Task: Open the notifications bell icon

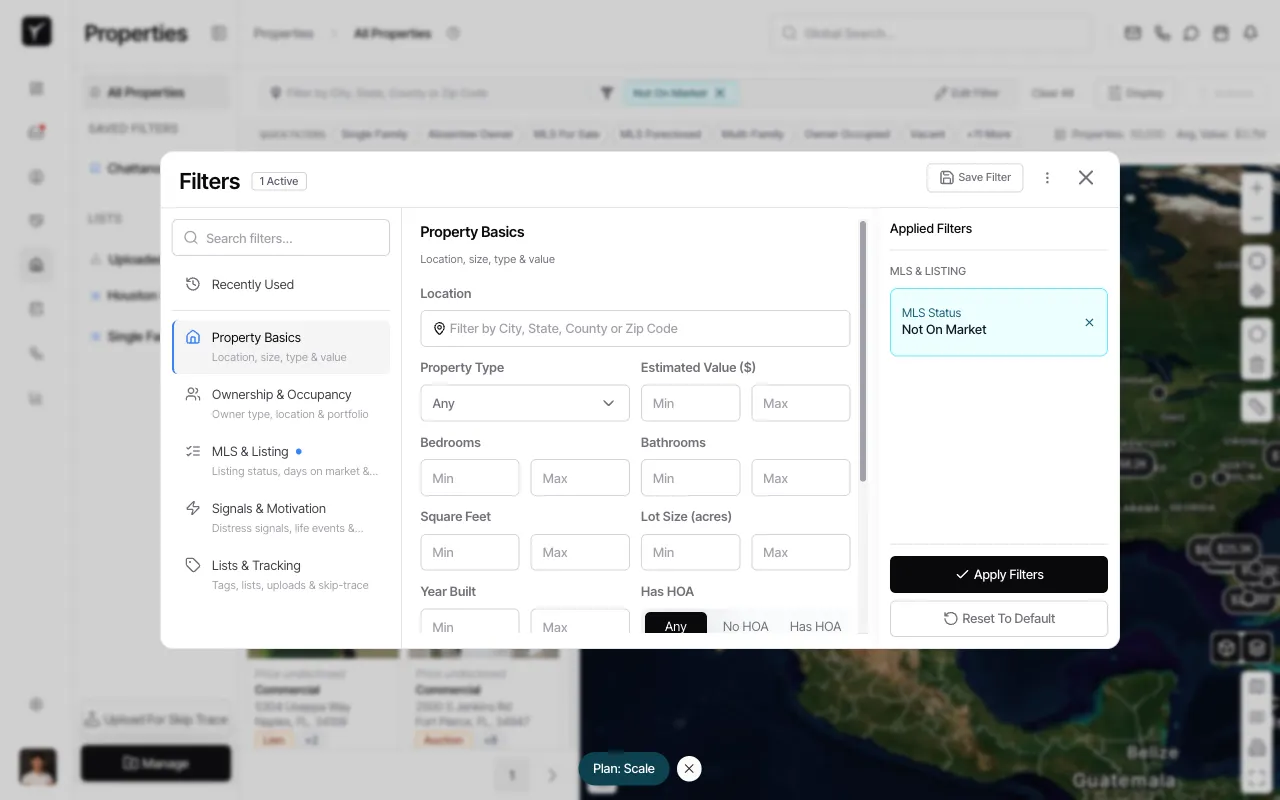Action: 1250,33
